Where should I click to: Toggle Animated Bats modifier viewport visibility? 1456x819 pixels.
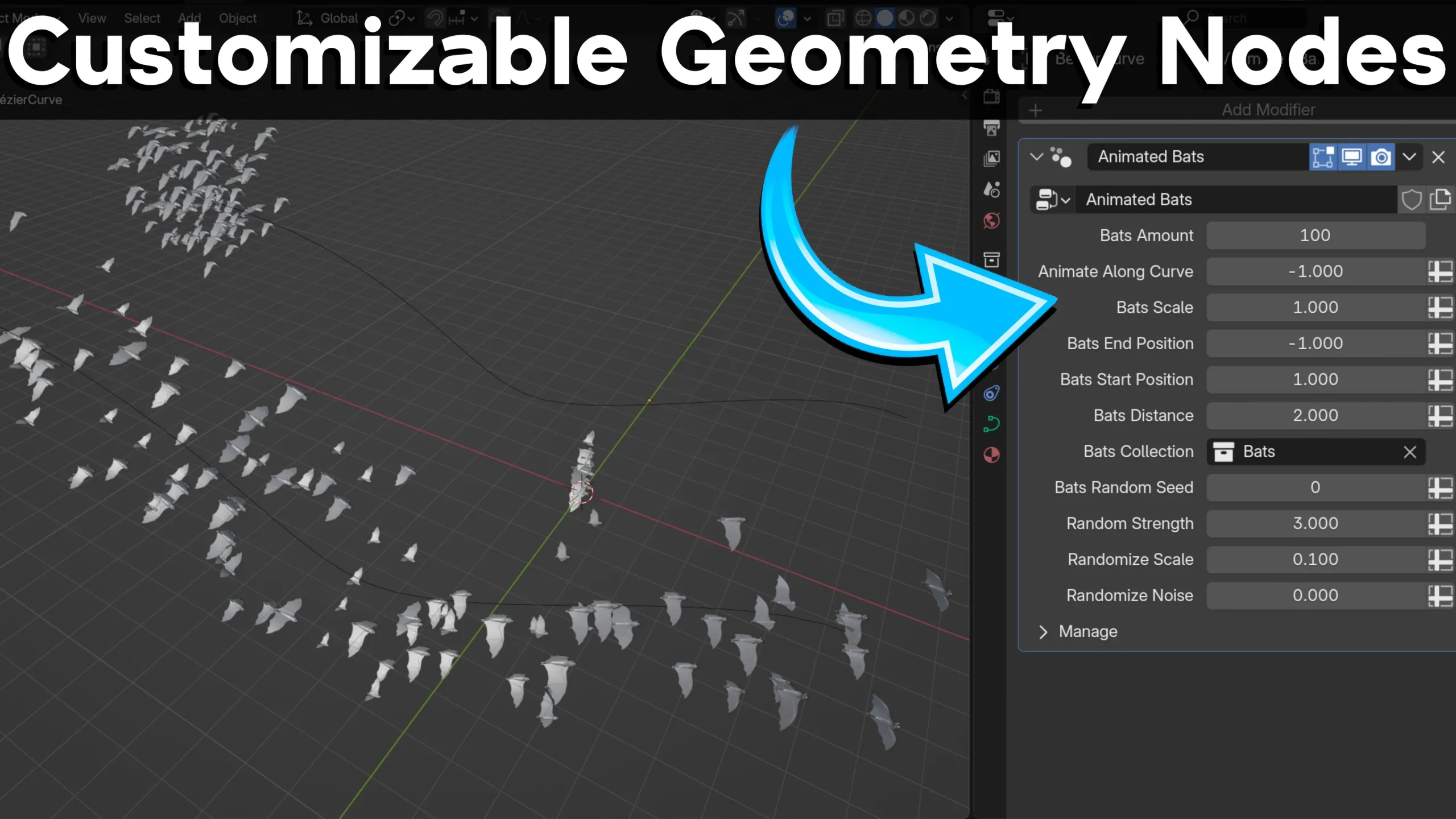1352,157
